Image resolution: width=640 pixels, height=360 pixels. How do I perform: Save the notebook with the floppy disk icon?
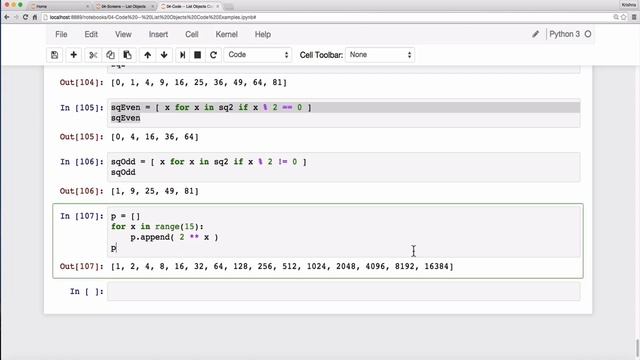[54, 55]
